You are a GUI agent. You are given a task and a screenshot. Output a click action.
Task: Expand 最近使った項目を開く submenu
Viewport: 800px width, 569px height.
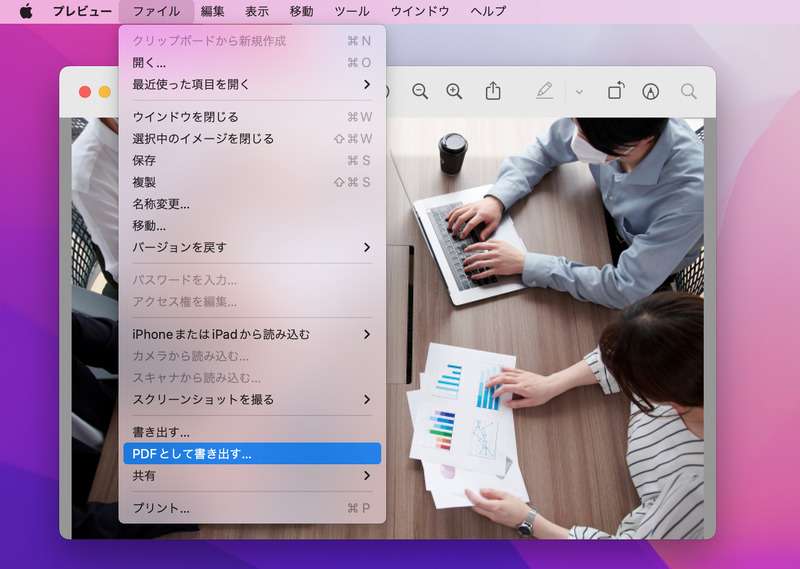tap(252, 84)
